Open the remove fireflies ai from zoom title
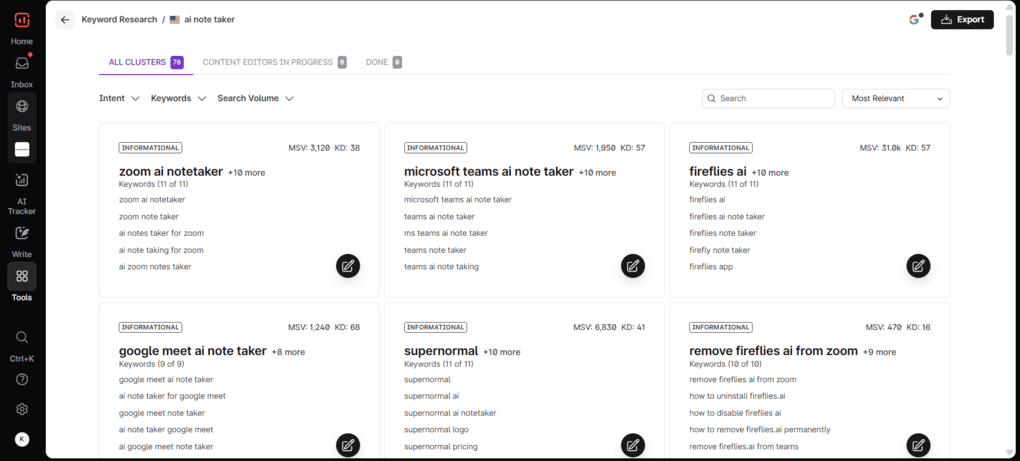 tap(773, 351)
